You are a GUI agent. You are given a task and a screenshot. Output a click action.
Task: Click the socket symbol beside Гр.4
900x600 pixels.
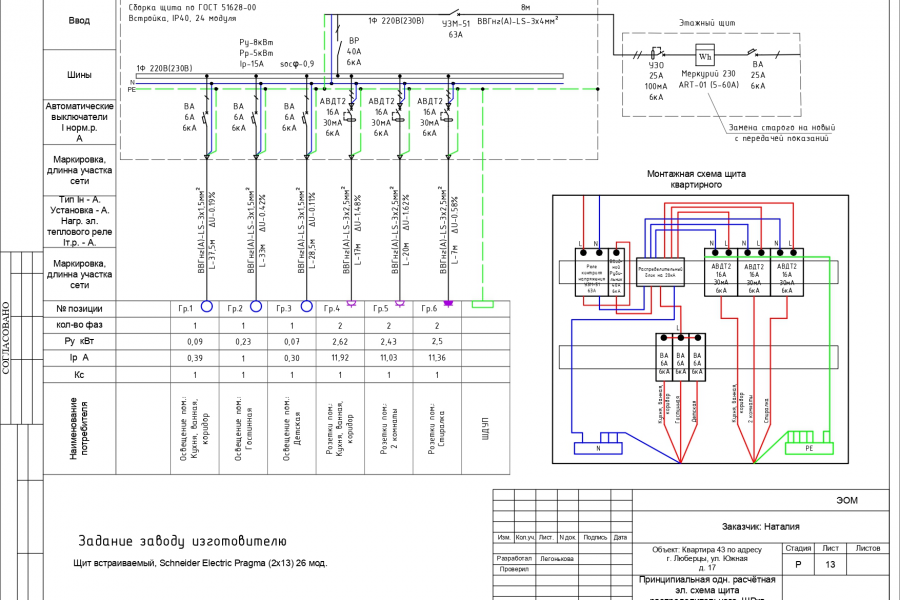[x=351, y=303]
